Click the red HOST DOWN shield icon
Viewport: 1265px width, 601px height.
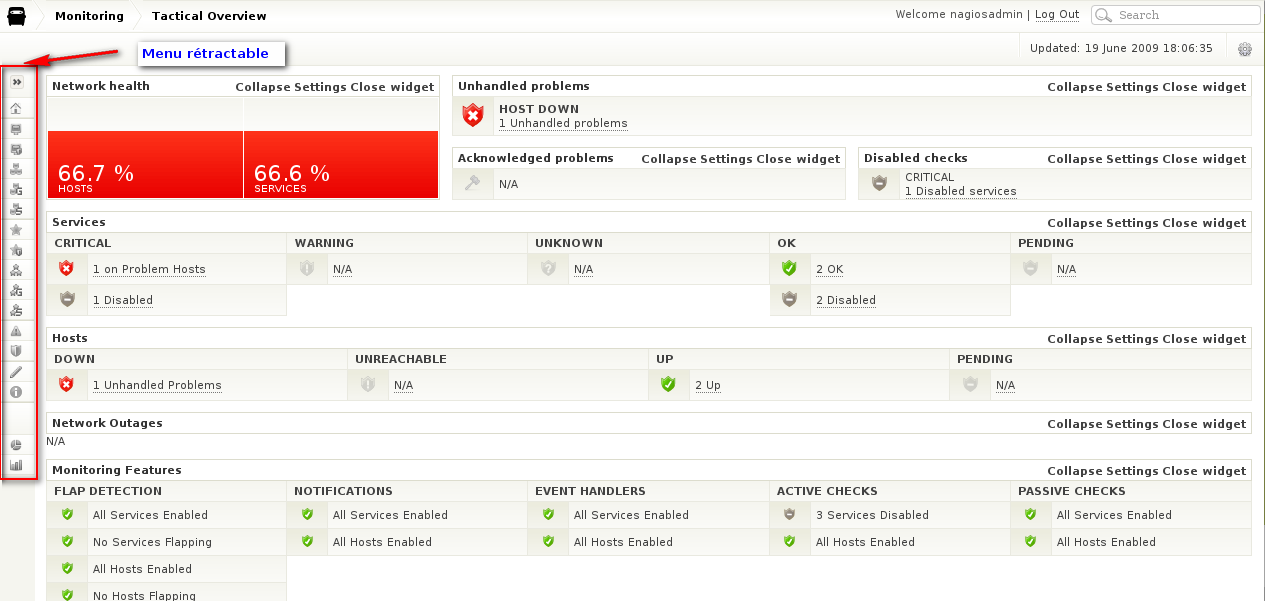pos(473,116)
